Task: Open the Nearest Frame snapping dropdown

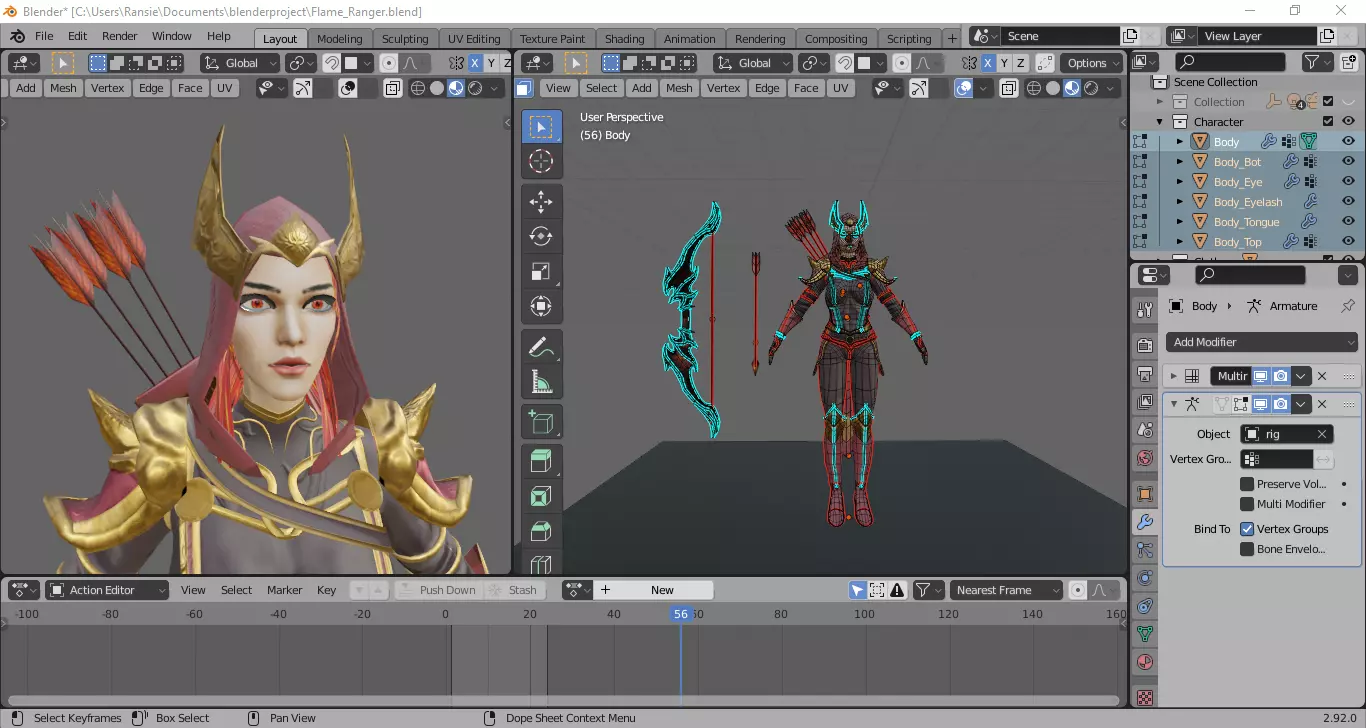Action: [1006, 590]
